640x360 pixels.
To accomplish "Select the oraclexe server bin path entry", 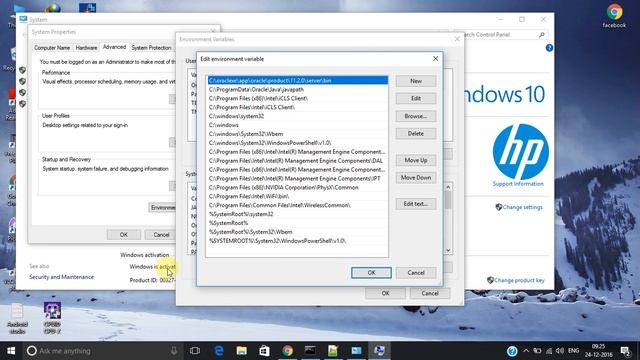I will pos(298,80).
